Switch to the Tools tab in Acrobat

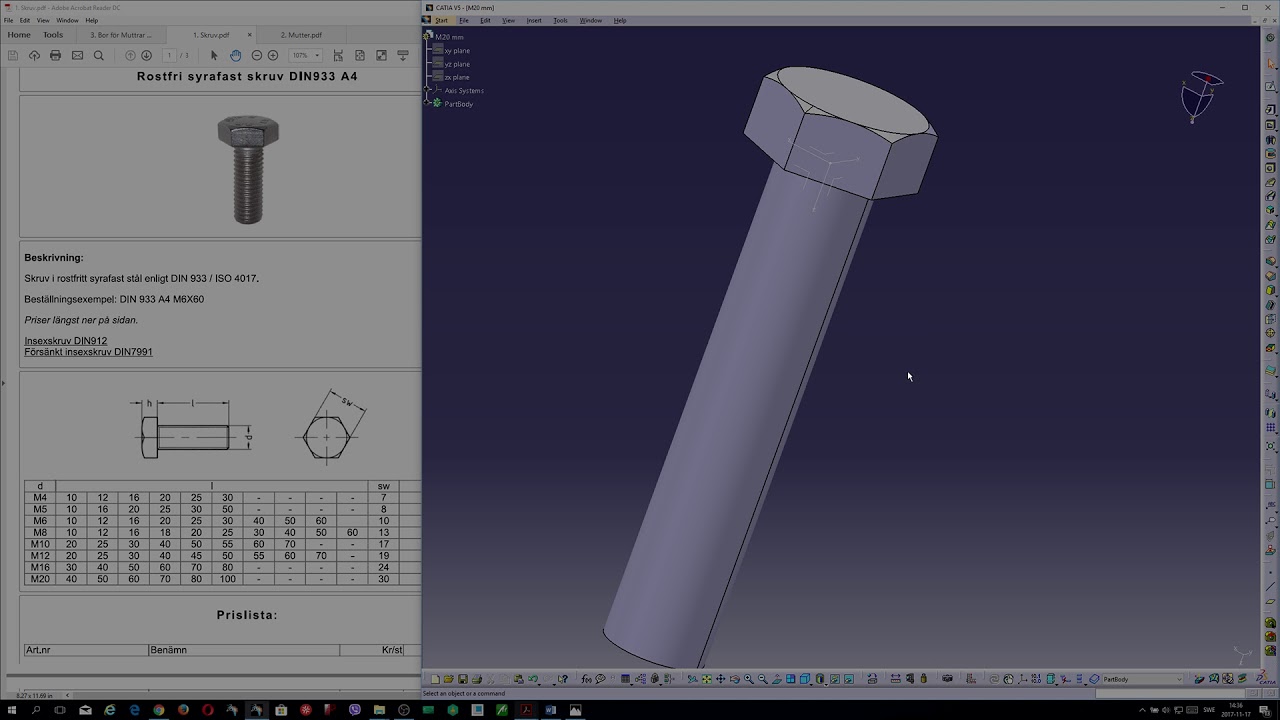(53, 35)
